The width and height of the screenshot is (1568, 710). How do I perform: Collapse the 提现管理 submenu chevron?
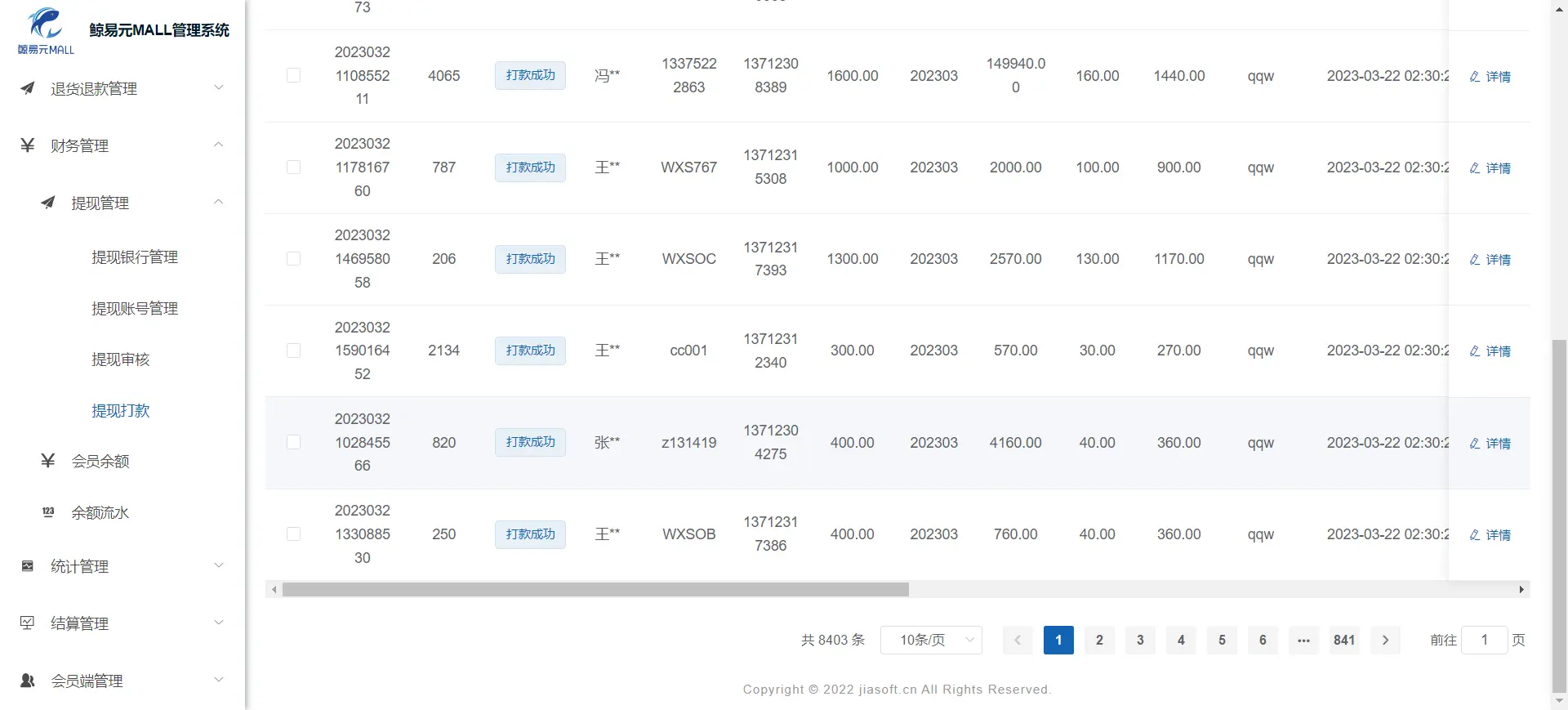pos(218,202)
